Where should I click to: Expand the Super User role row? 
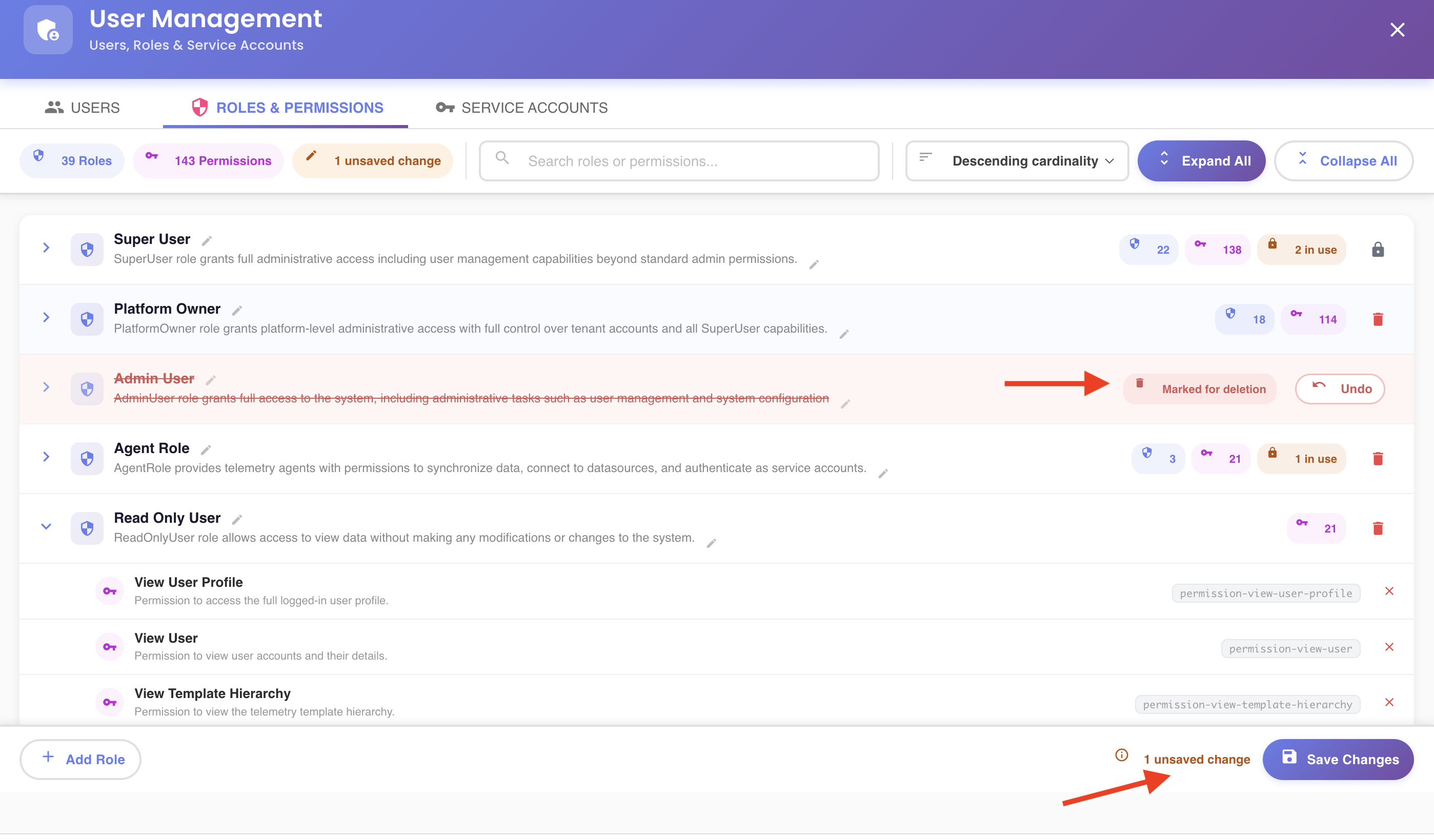coord(46,248)
